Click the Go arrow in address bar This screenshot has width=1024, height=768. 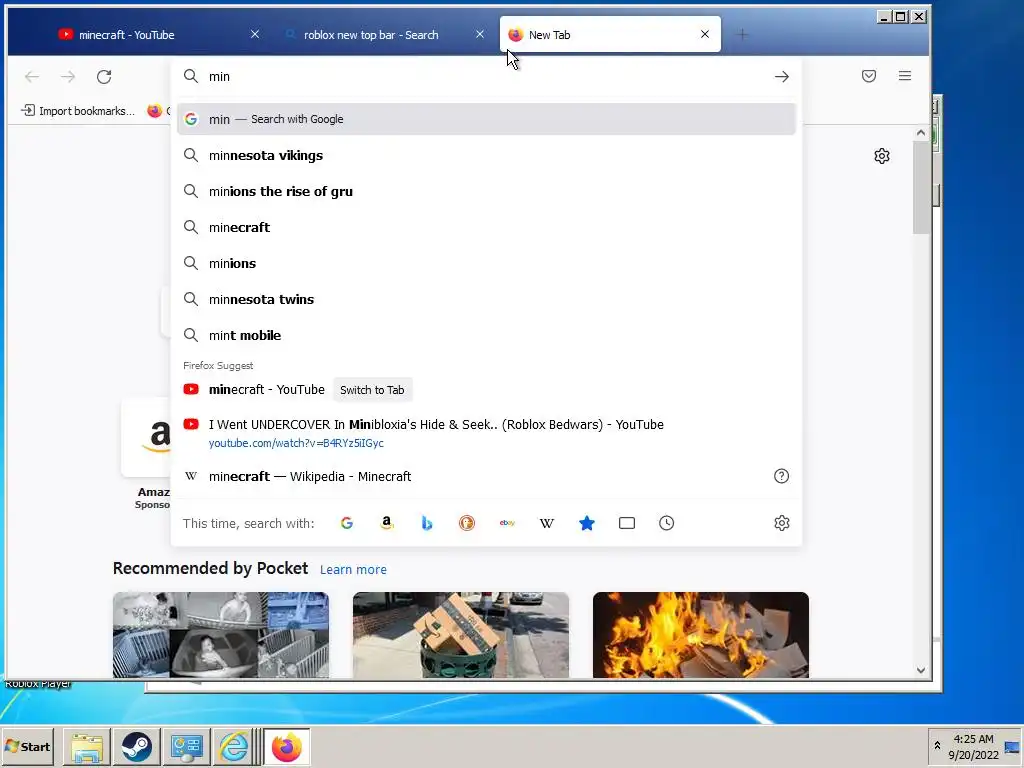click(782, 76)
